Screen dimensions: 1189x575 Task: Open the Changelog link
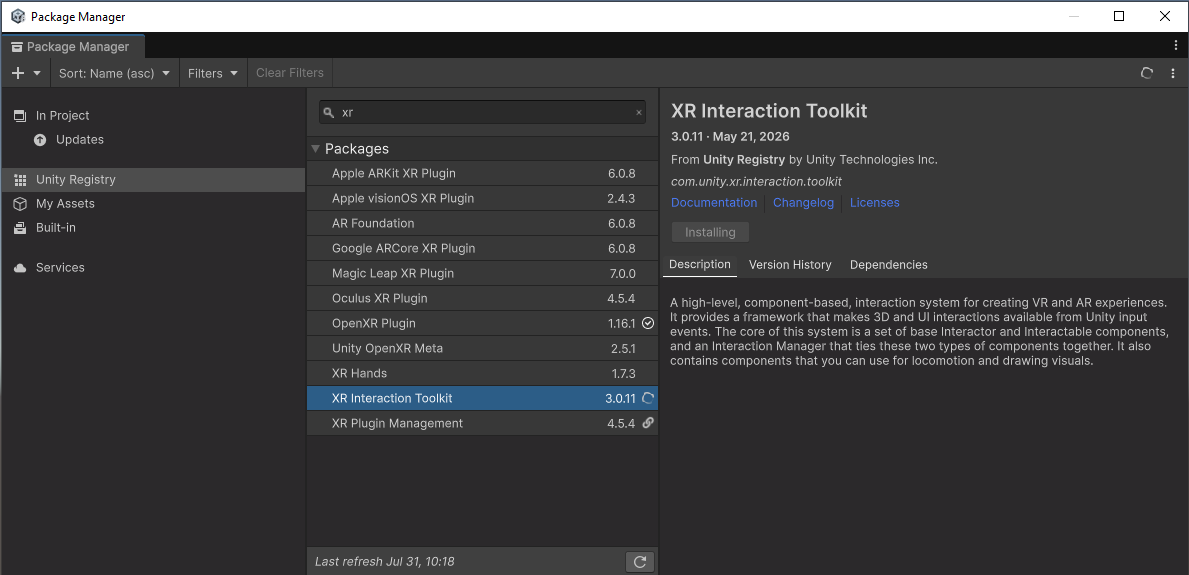803,203
